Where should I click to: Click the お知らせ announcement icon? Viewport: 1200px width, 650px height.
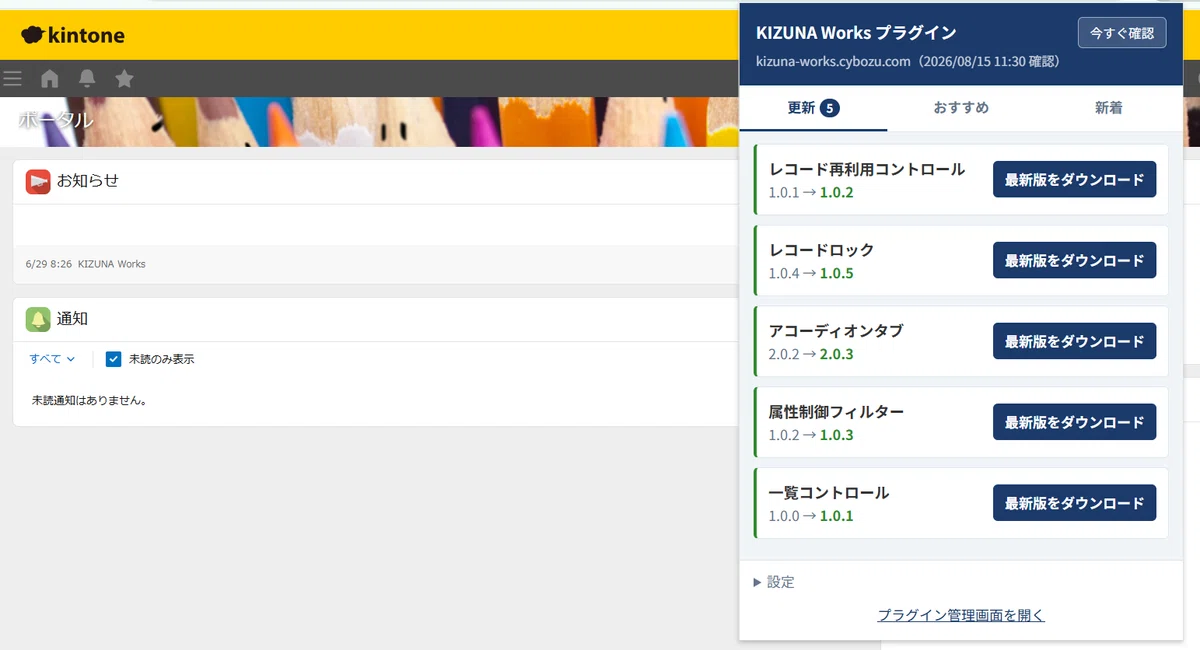click(x=38, y=181)
